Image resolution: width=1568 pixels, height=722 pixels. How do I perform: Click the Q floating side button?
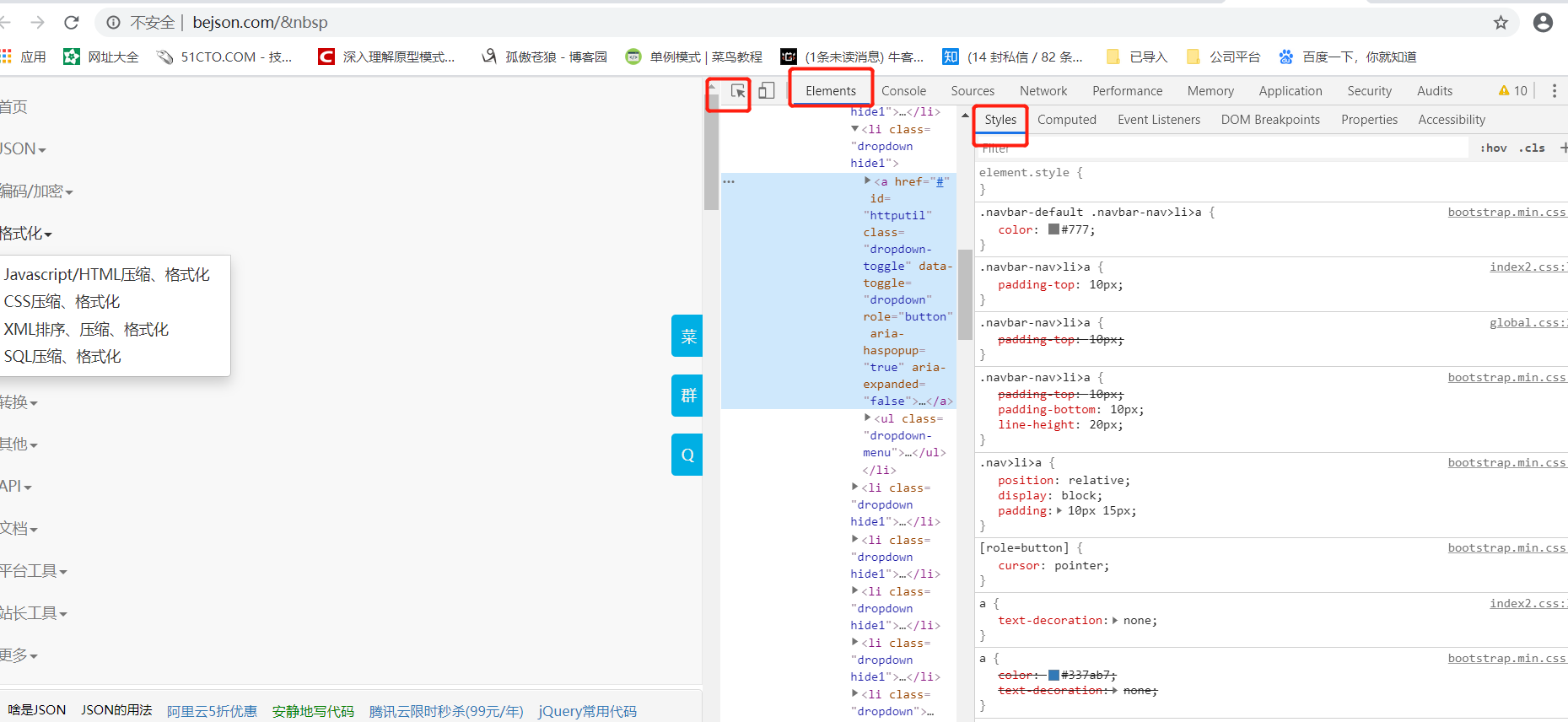(687, 455)
